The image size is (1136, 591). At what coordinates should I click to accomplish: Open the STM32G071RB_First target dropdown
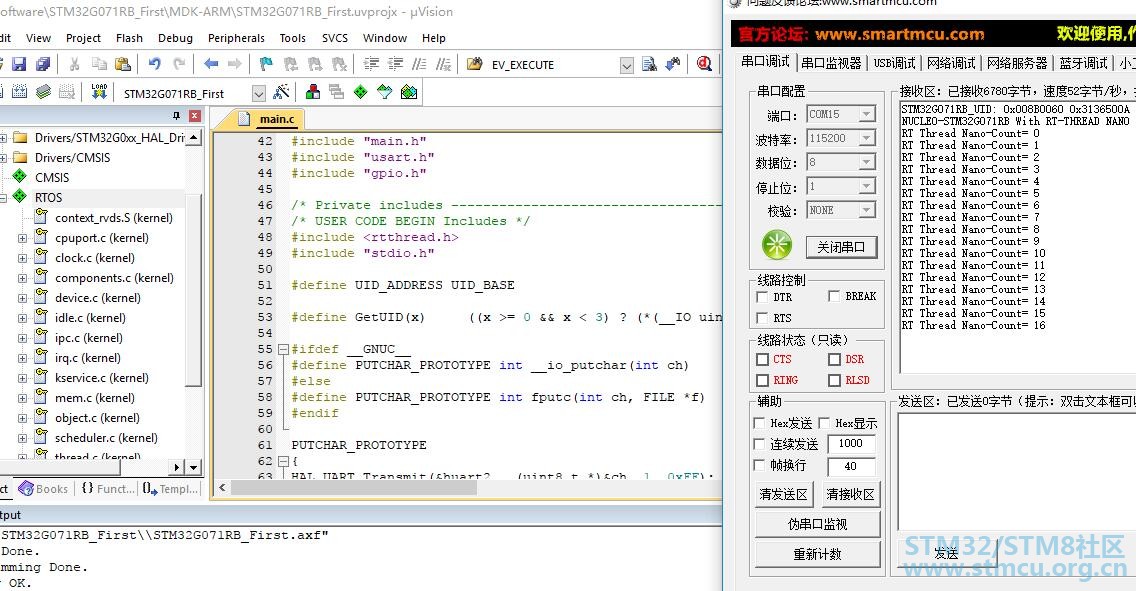click(259, 93)
